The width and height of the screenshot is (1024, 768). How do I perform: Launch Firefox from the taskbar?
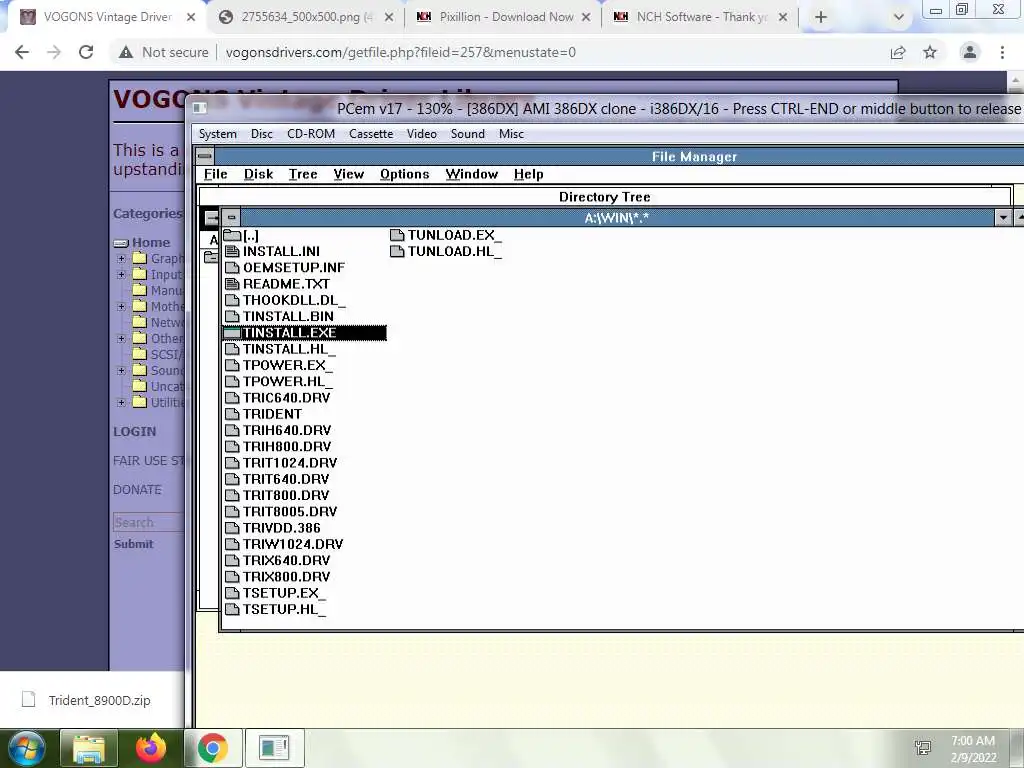tap(151, 748)
